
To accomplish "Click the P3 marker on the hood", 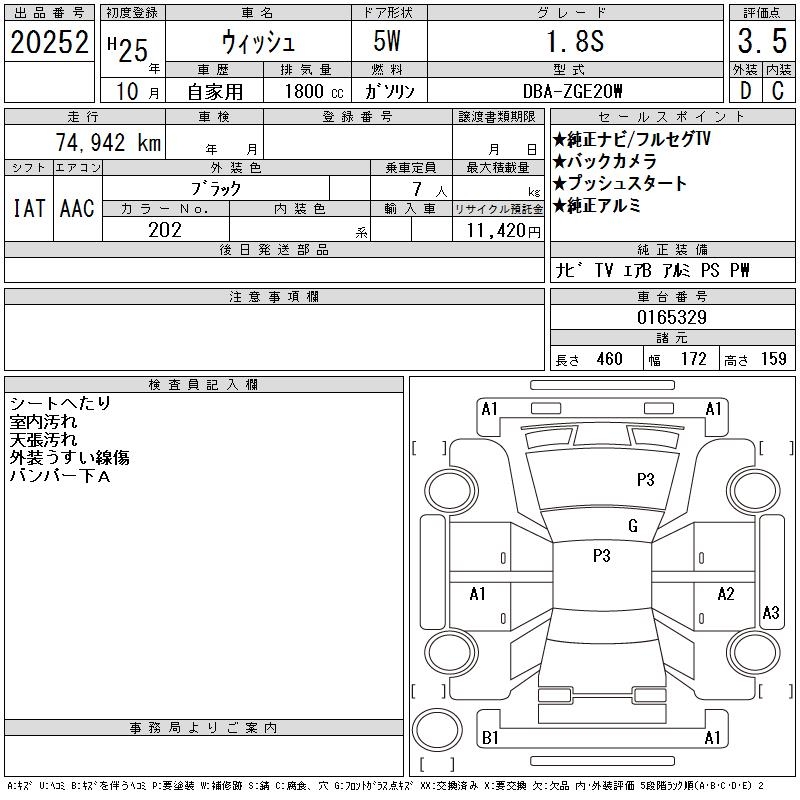I will tap(645, 480).
